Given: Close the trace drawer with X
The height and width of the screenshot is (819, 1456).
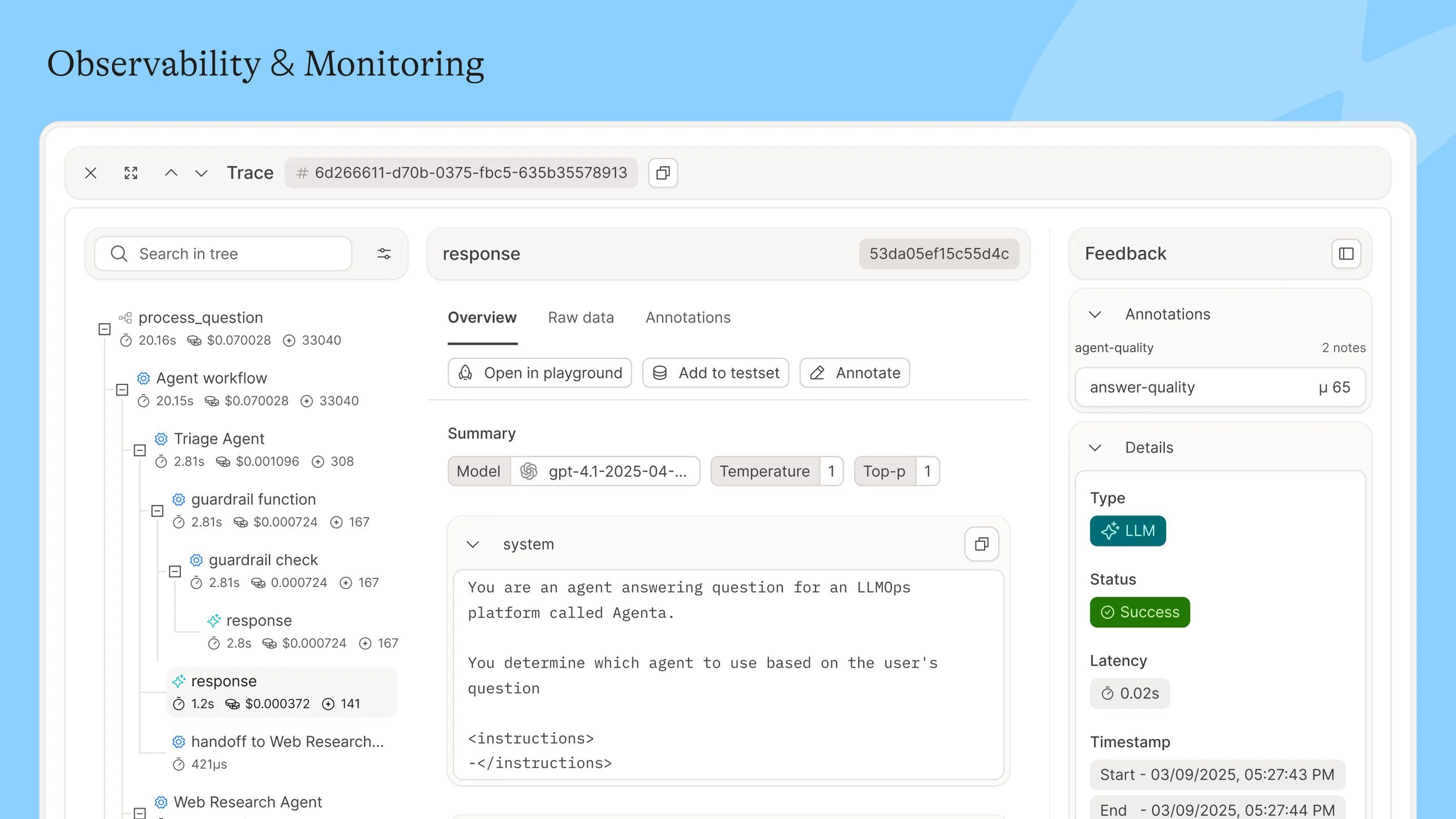Looking at the screenshot, I should click(x=90, y=172).
